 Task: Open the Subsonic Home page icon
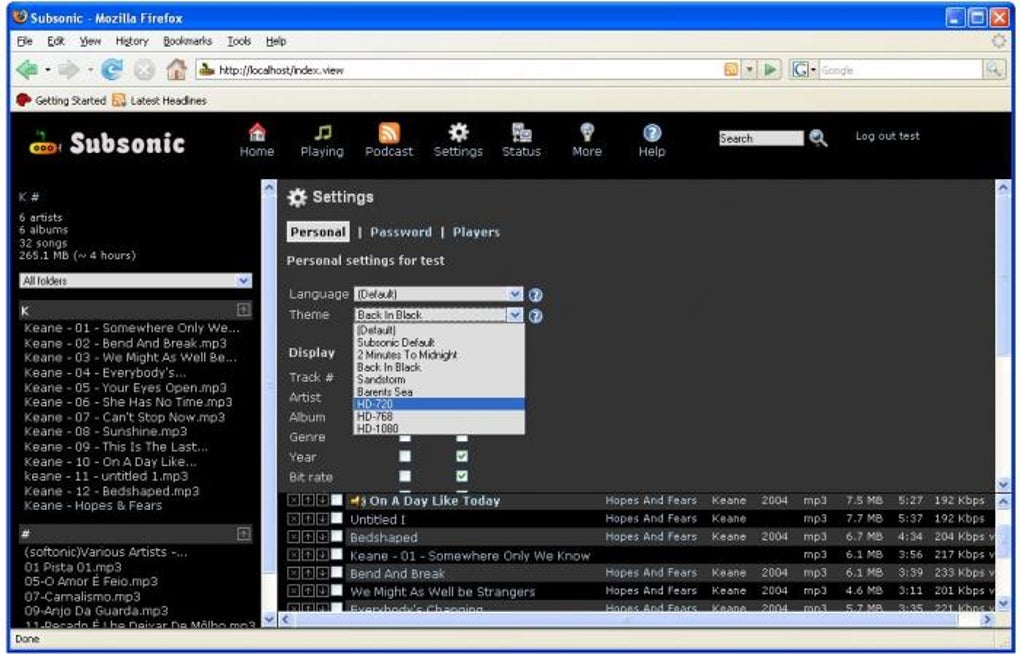point(257,133)
